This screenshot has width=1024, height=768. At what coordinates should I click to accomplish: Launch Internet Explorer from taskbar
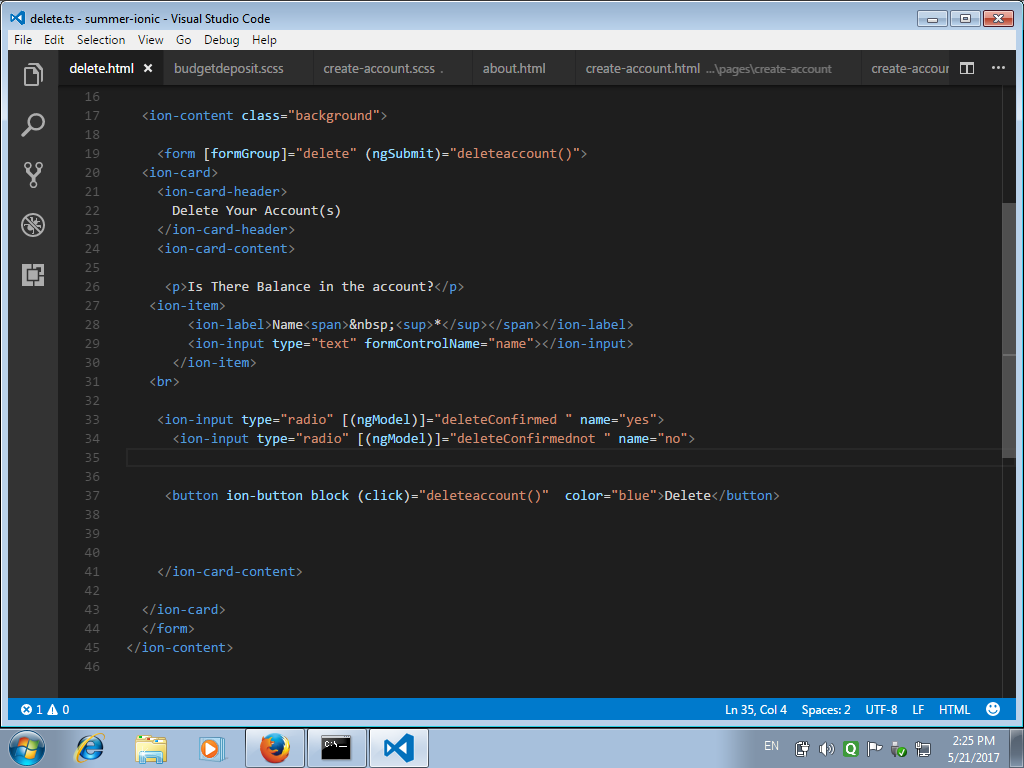[89, 748]
